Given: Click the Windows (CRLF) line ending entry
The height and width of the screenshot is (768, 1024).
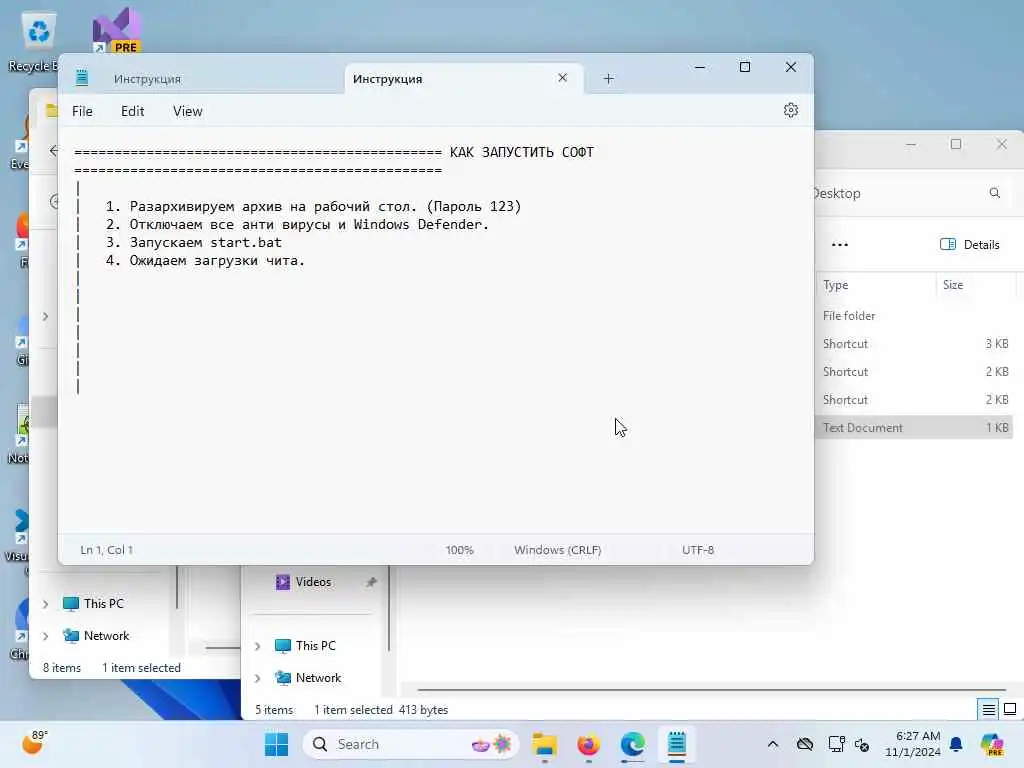Looking at the screenshot, I should click(557, 550).
